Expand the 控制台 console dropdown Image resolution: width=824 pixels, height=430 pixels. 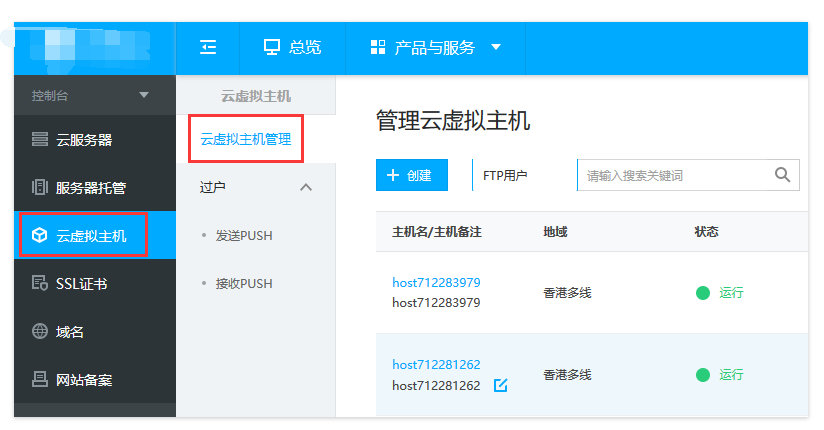[143, 95]
